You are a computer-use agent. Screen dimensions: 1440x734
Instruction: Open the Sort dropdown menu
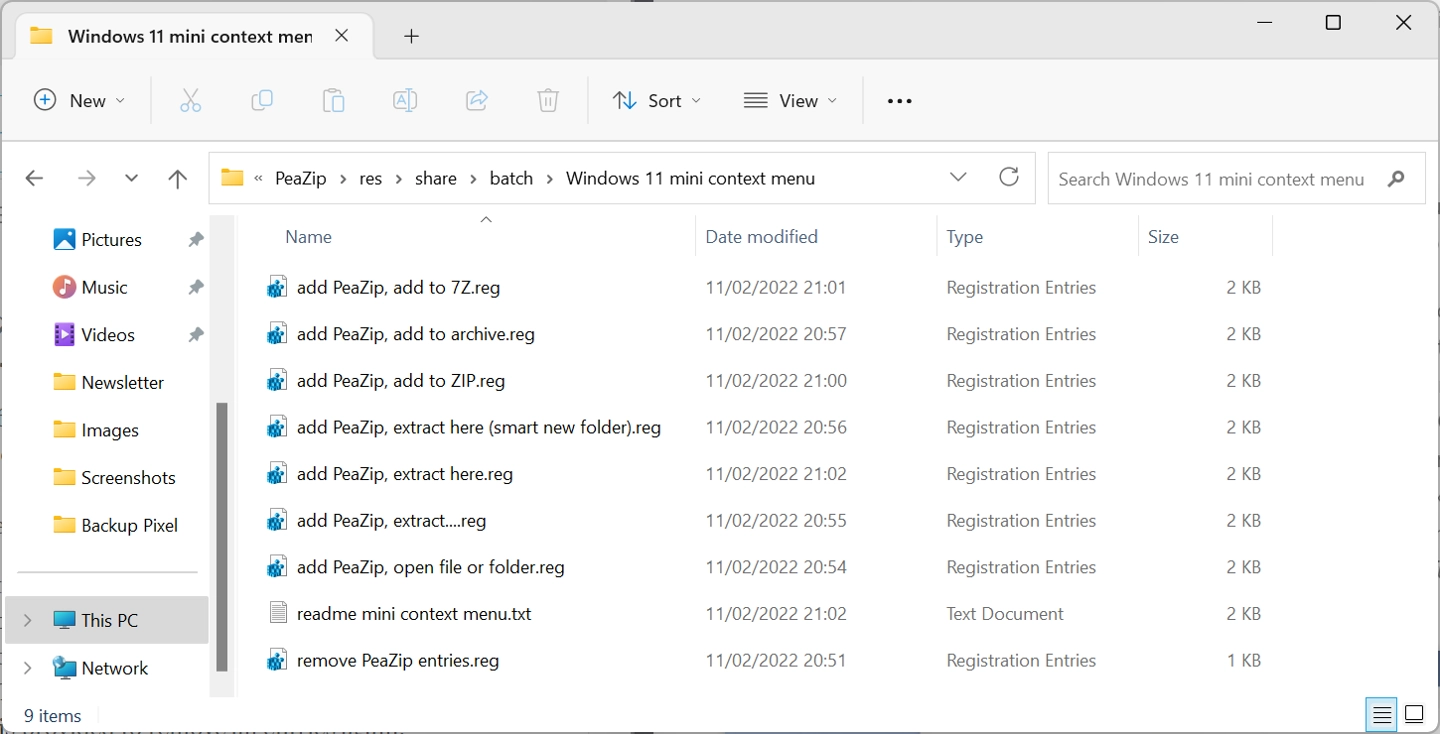coord(656,100)
